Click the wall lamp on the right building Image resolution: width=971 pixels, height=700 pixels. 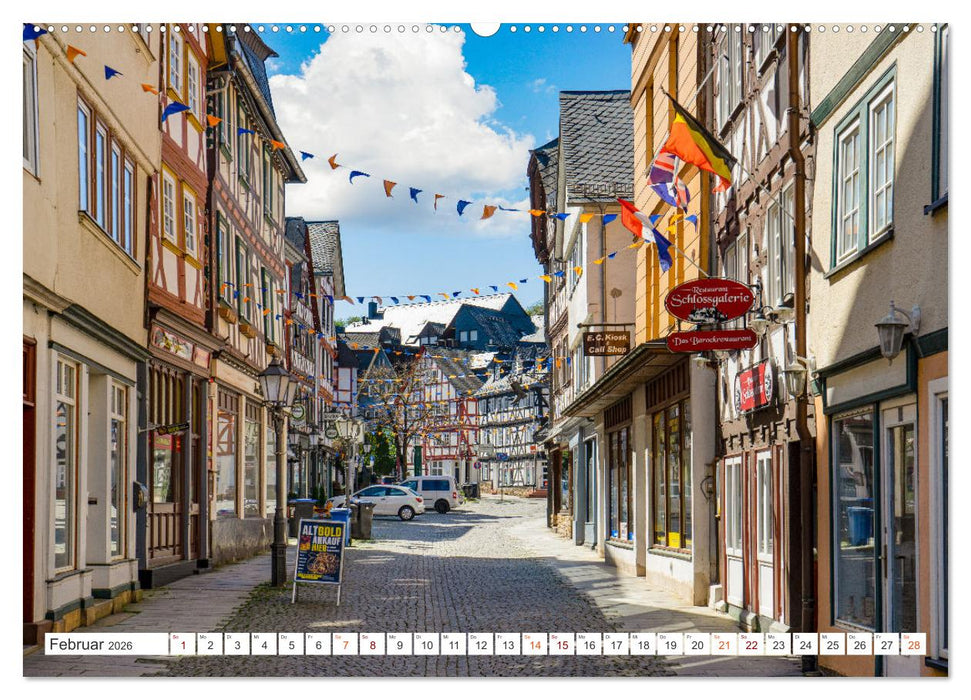pos(890,330)
